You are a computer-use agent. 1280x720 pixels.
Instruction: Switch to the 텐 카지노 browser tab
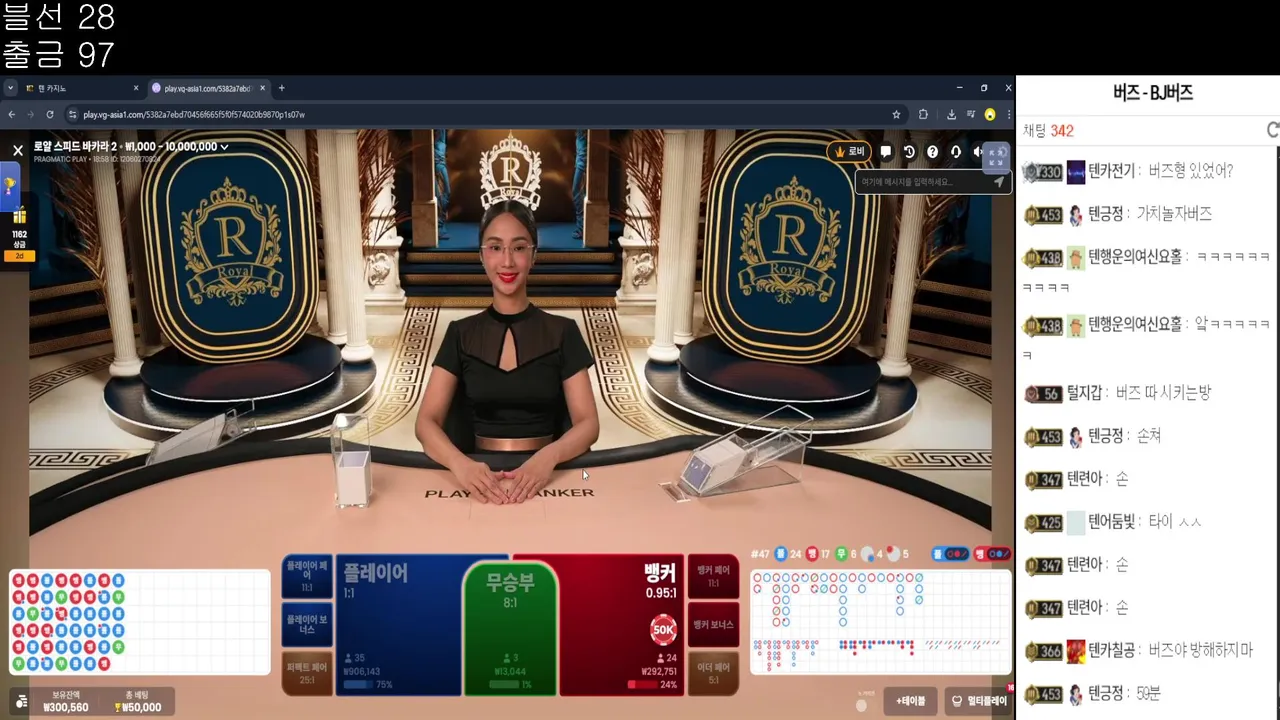[x=82, y=88]
